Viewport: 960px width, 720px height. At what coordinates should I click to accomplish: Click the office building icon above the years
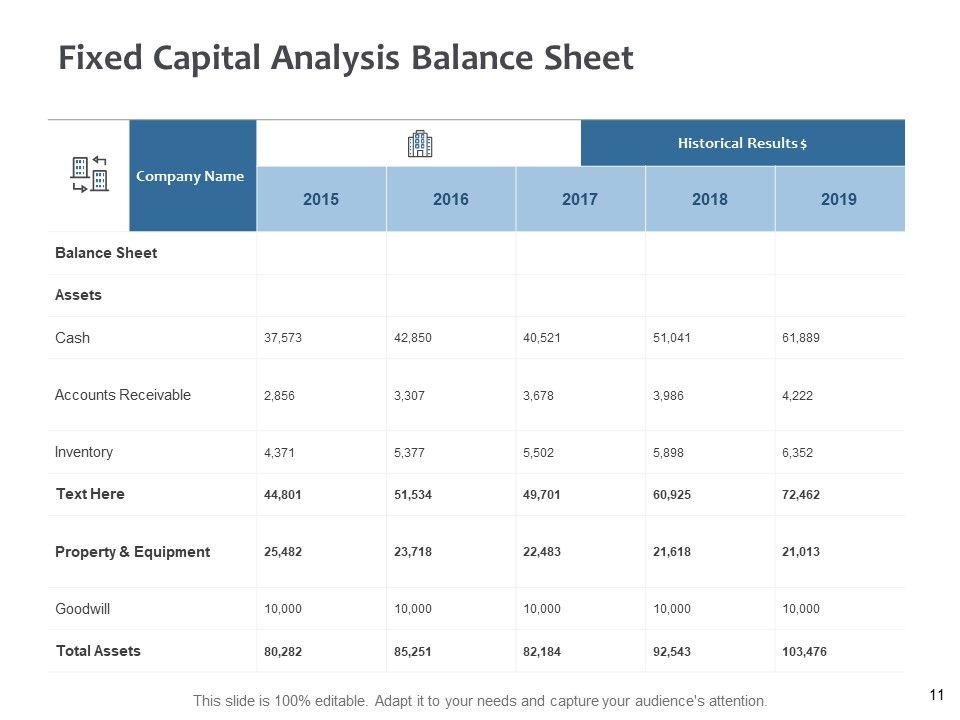[x=420, y=144]
